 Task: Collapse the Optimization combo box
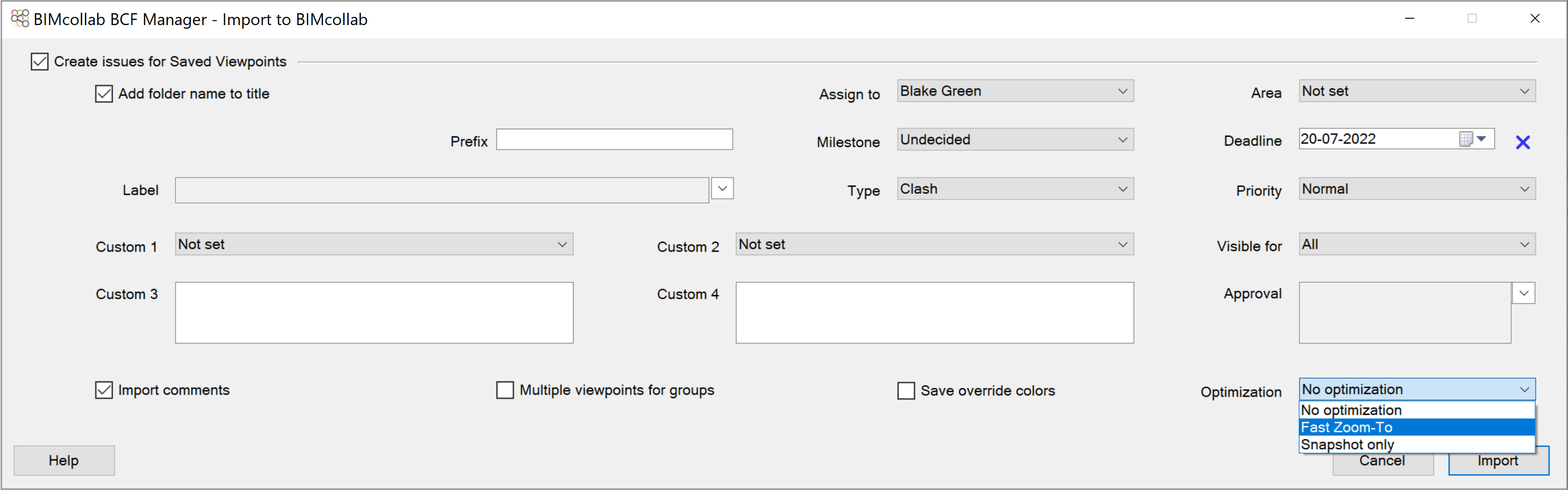pyautogui.click(x=1416, y=390)
